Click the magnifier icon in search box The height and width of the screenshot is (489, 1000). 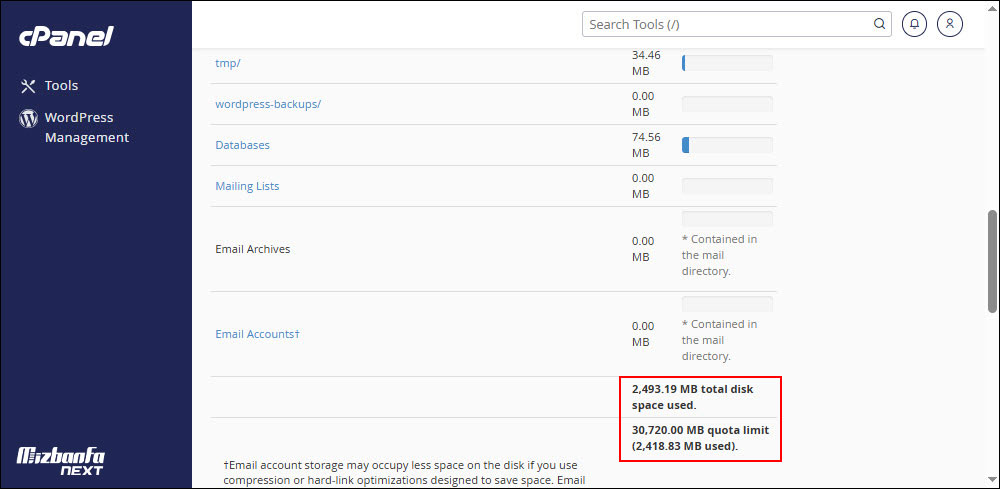point(879,24)
